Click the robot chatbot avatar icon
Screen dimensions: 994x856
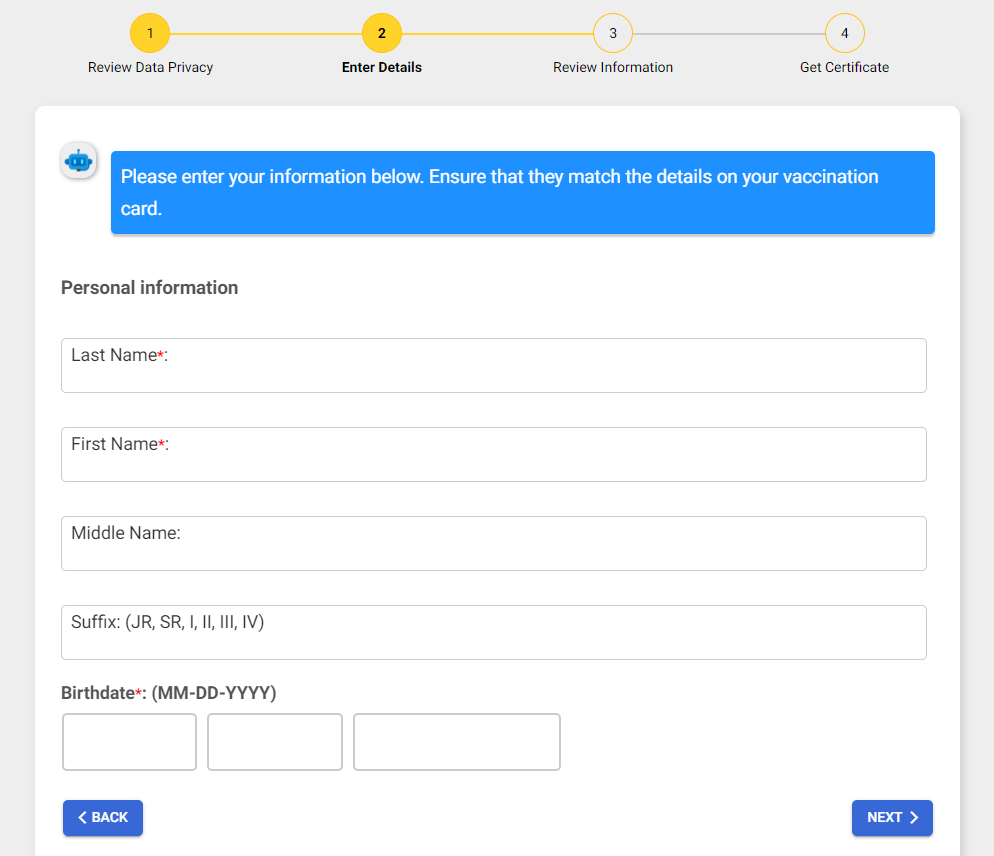point(78,161)
